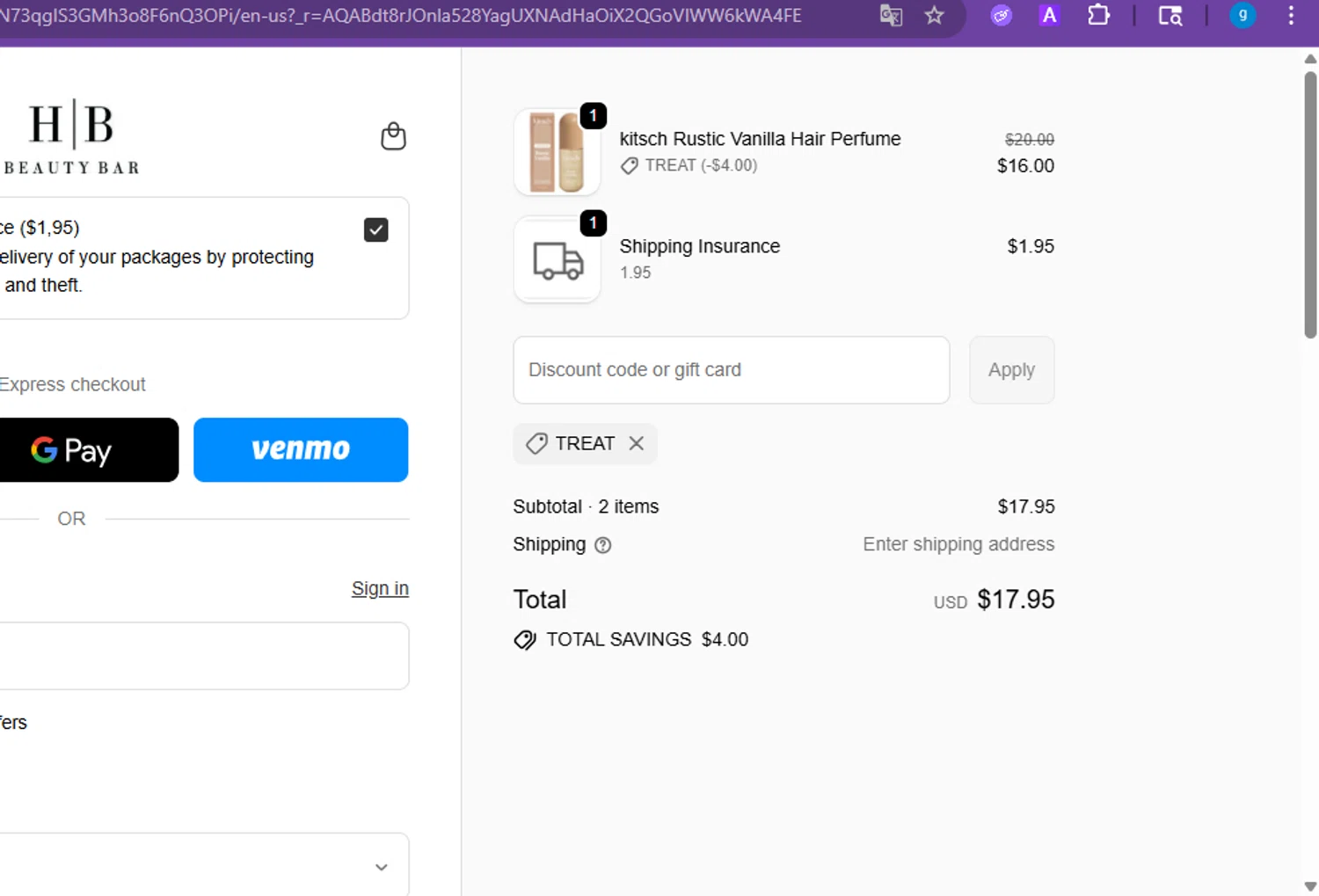Click the discount tag icon under perfume name
1319x896 pixels.
coord(630,165)
